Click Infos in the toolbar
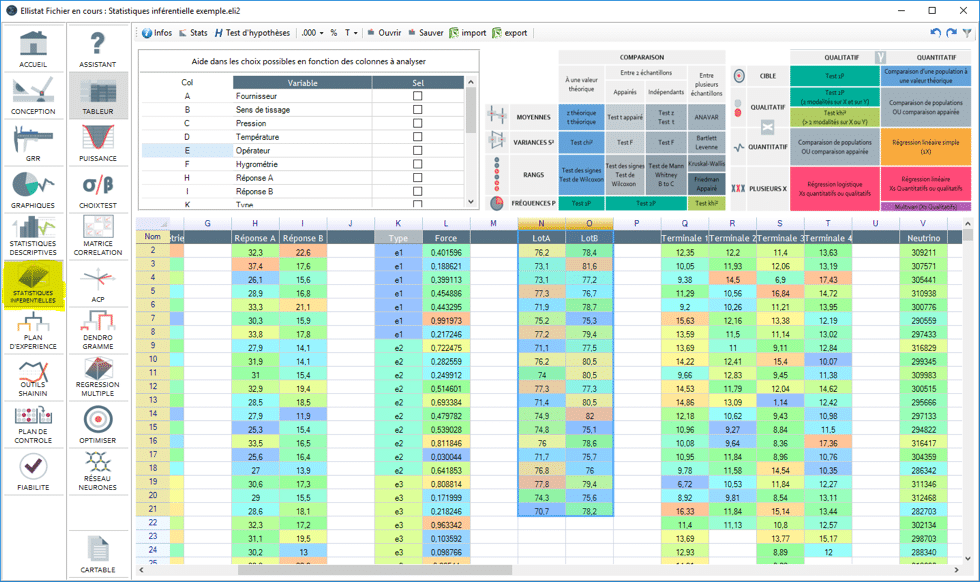This screenshot has height=582, width=980. click(x=157, y=33)
